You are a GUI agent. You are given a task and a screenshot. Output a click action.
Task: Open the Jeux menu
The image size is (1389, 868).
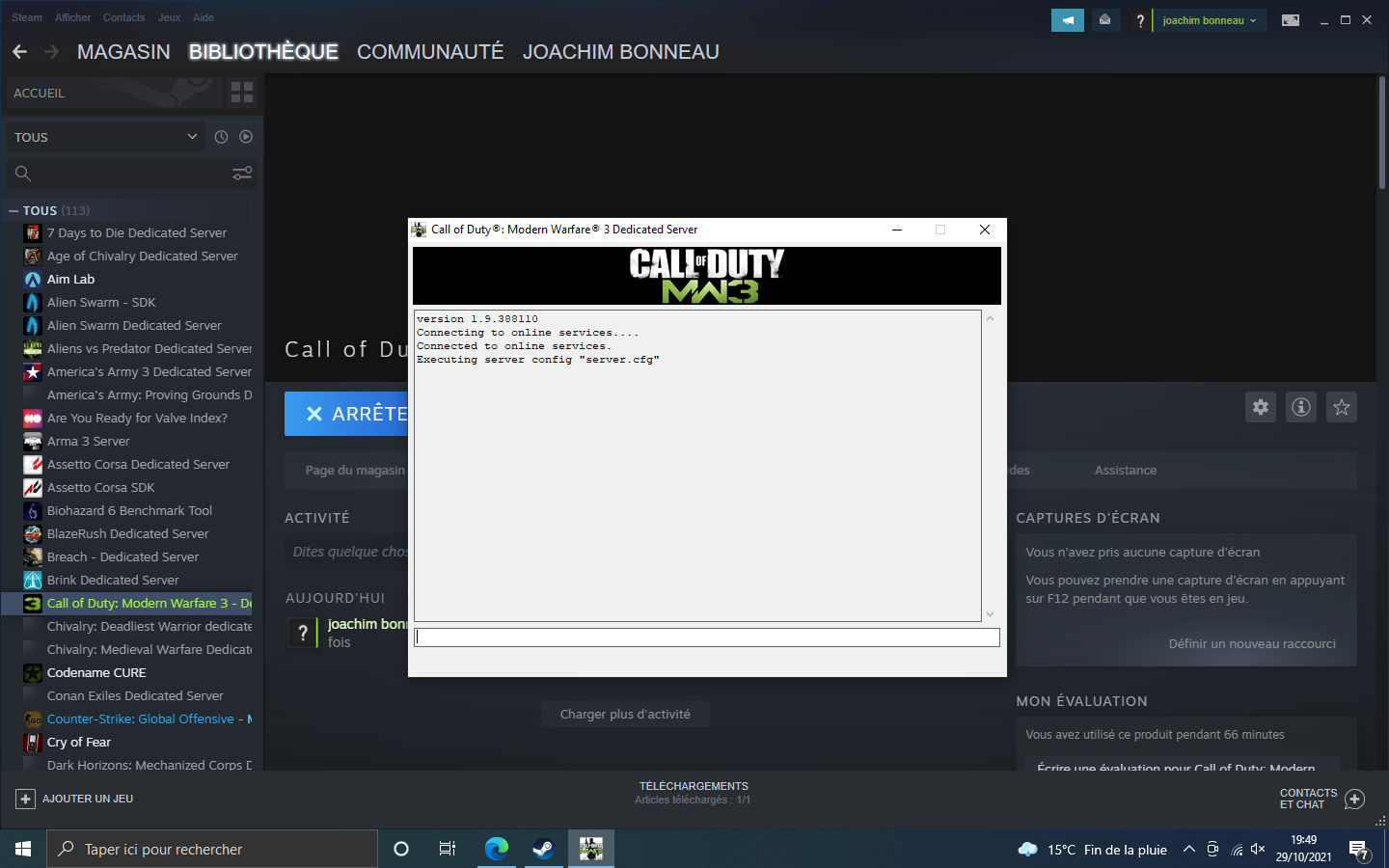tap(169, 17)
